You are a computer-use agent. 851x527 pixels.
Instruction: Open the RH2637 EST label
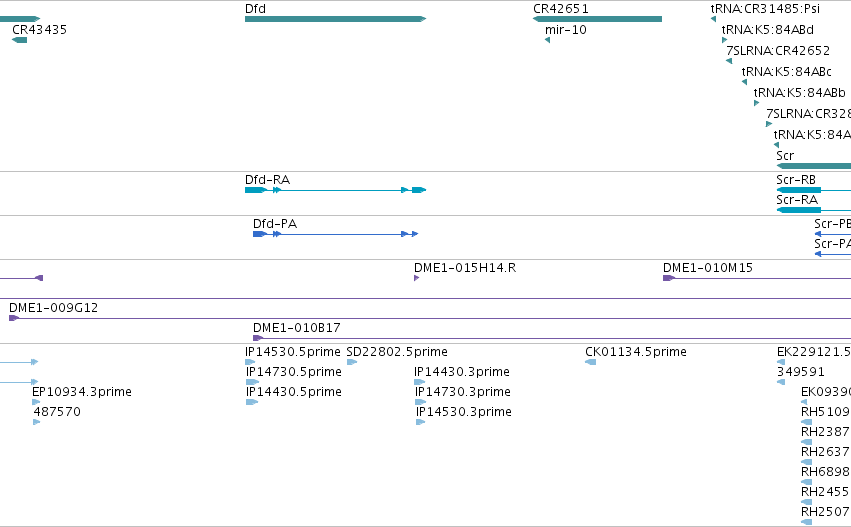pos(825,452)
